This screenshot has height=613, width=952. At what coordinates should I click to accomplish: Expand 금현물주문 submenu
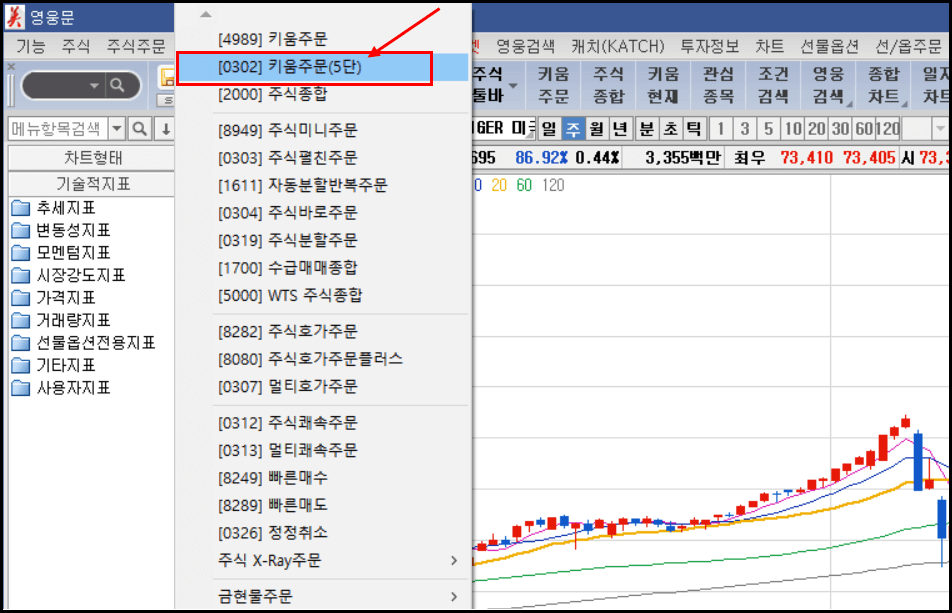tap(323, 596)
